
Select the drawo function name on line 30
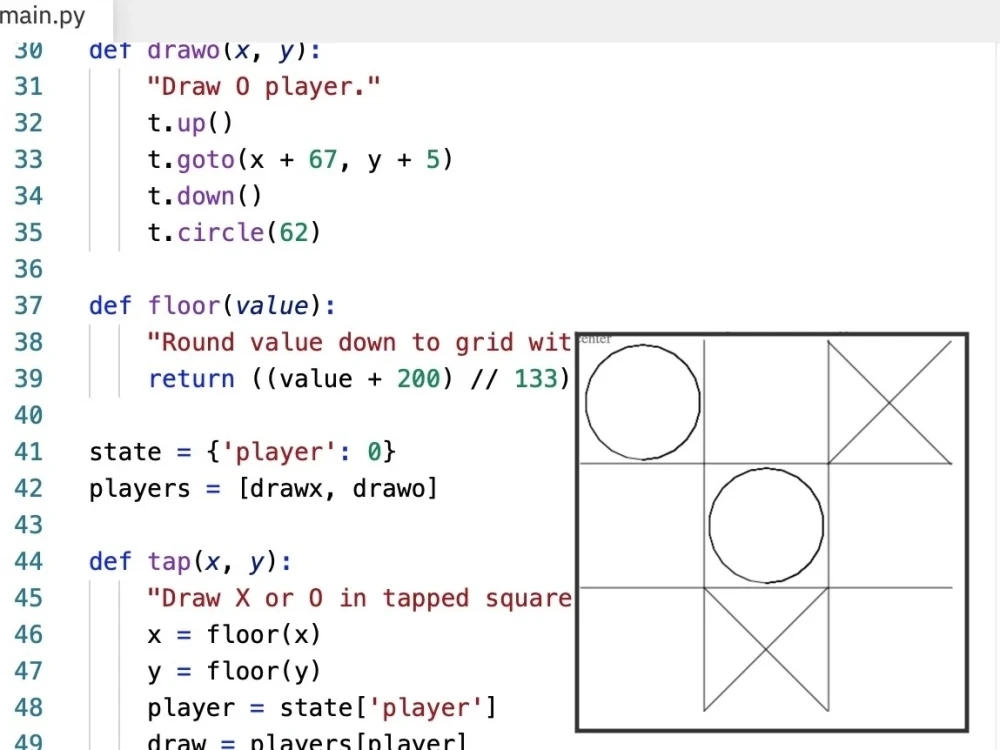click(x=183, y=50)
